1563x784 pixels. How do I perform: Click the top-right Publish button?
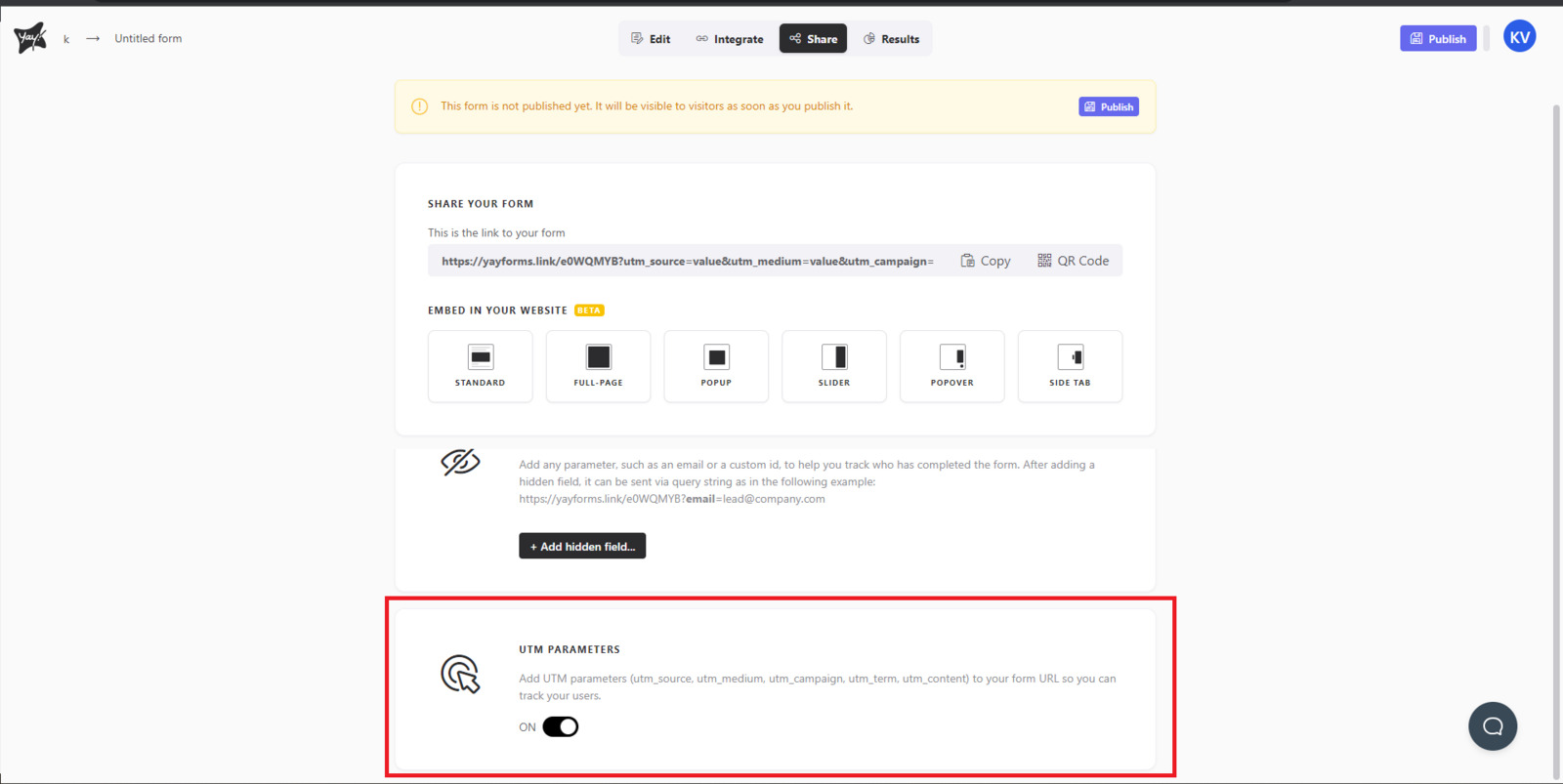[1438, 39]
